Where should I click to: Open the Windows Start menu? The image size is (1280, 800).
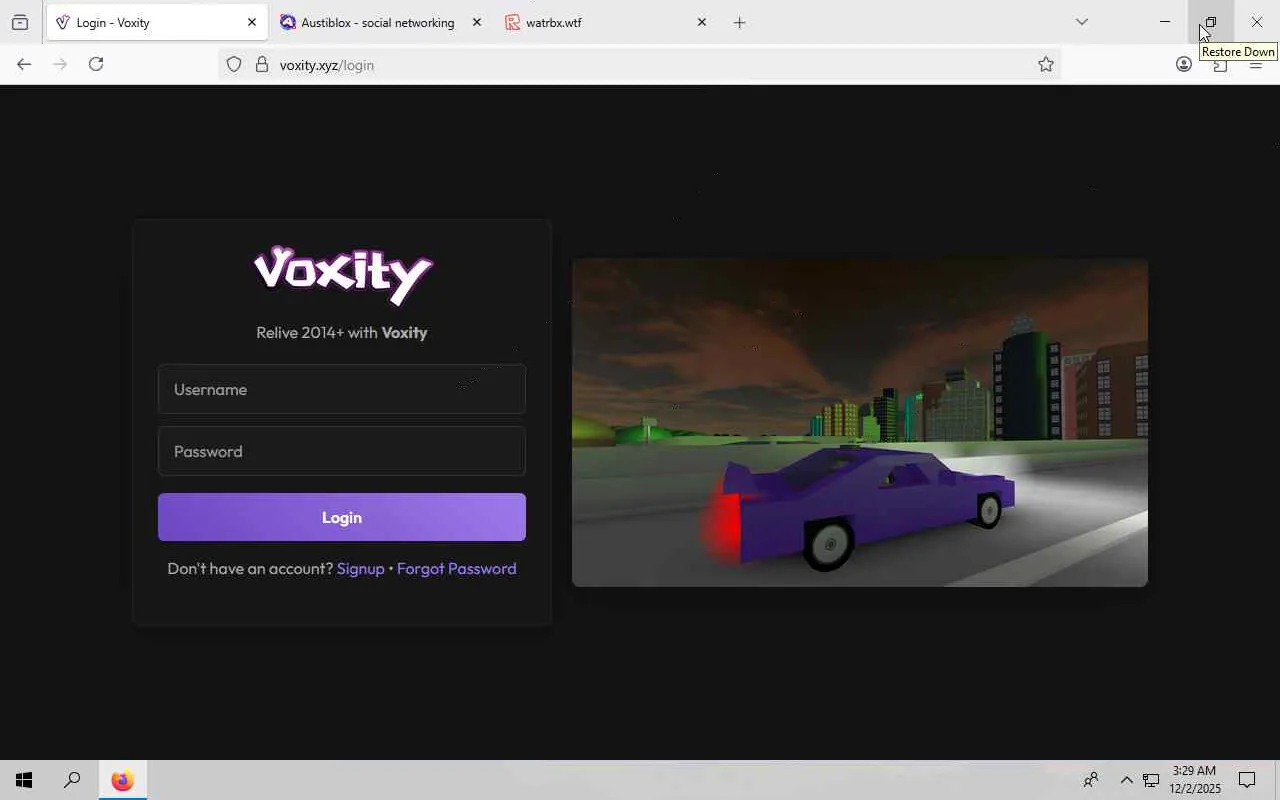[x=24, y=780]
